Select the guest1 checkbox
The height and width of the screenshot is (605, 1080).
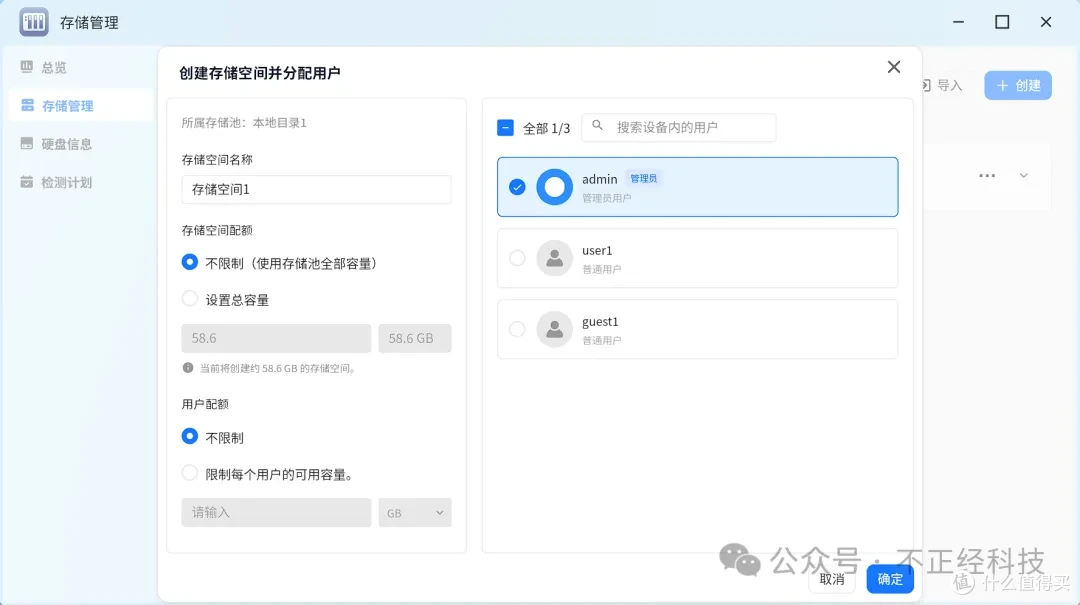517,329
